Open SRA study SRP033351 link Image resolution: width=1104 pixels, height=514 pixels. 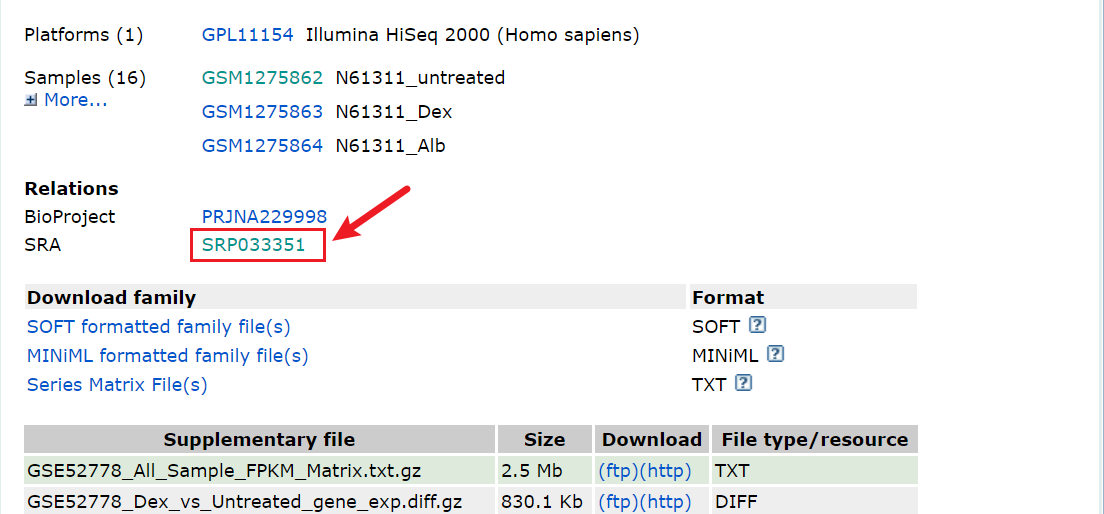click(253, 245)
